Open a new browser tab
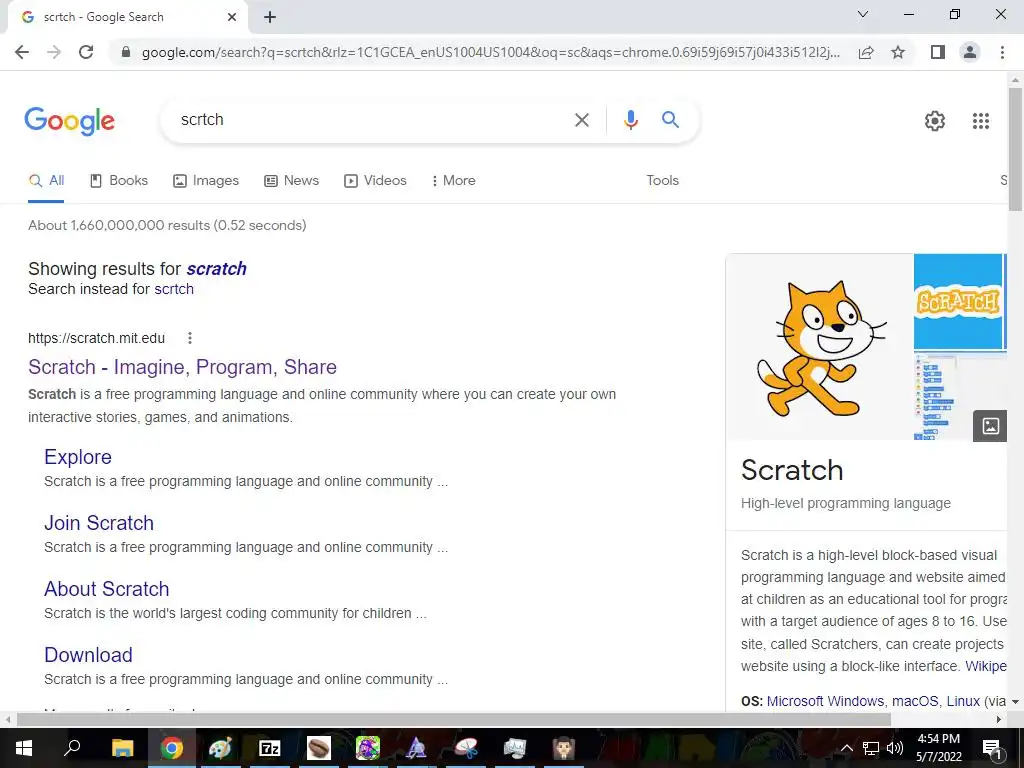This screenshot has height=768, width=1024. [270, 17]
